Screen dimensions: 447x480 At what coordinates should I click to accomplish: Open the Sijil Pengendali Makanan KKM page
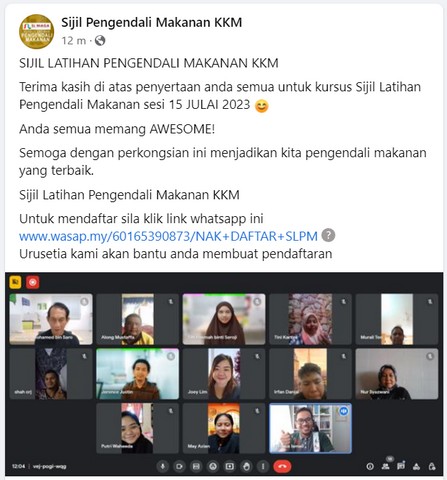(x=152, y=23)
